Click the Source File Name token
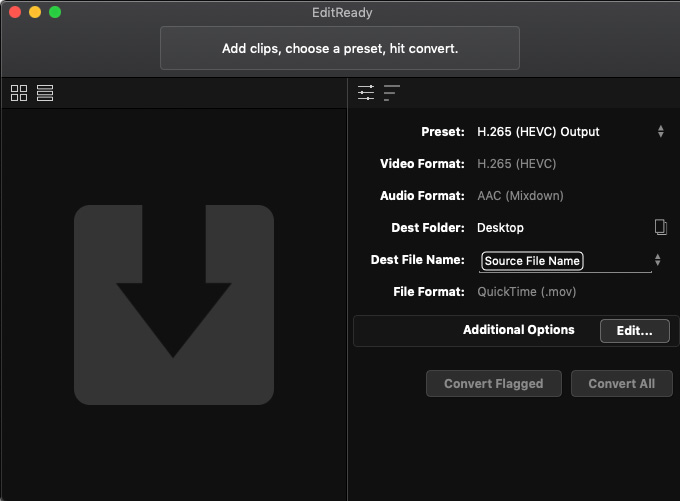 (532, 261)
